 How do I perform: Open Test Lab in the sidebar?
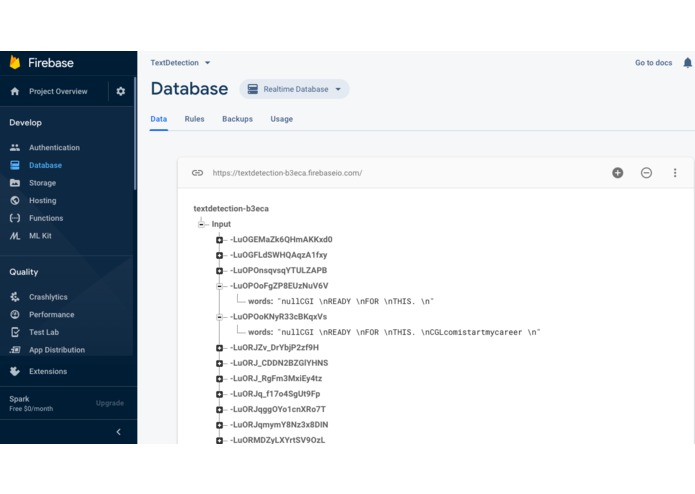click(44, 332)
